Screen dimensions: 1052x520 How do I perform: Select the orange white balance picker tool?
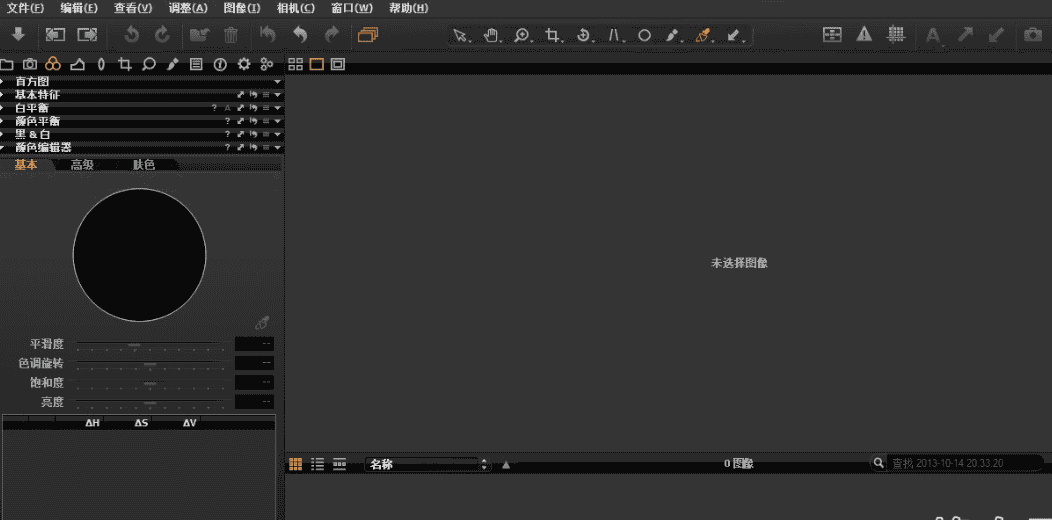point(703,35)
